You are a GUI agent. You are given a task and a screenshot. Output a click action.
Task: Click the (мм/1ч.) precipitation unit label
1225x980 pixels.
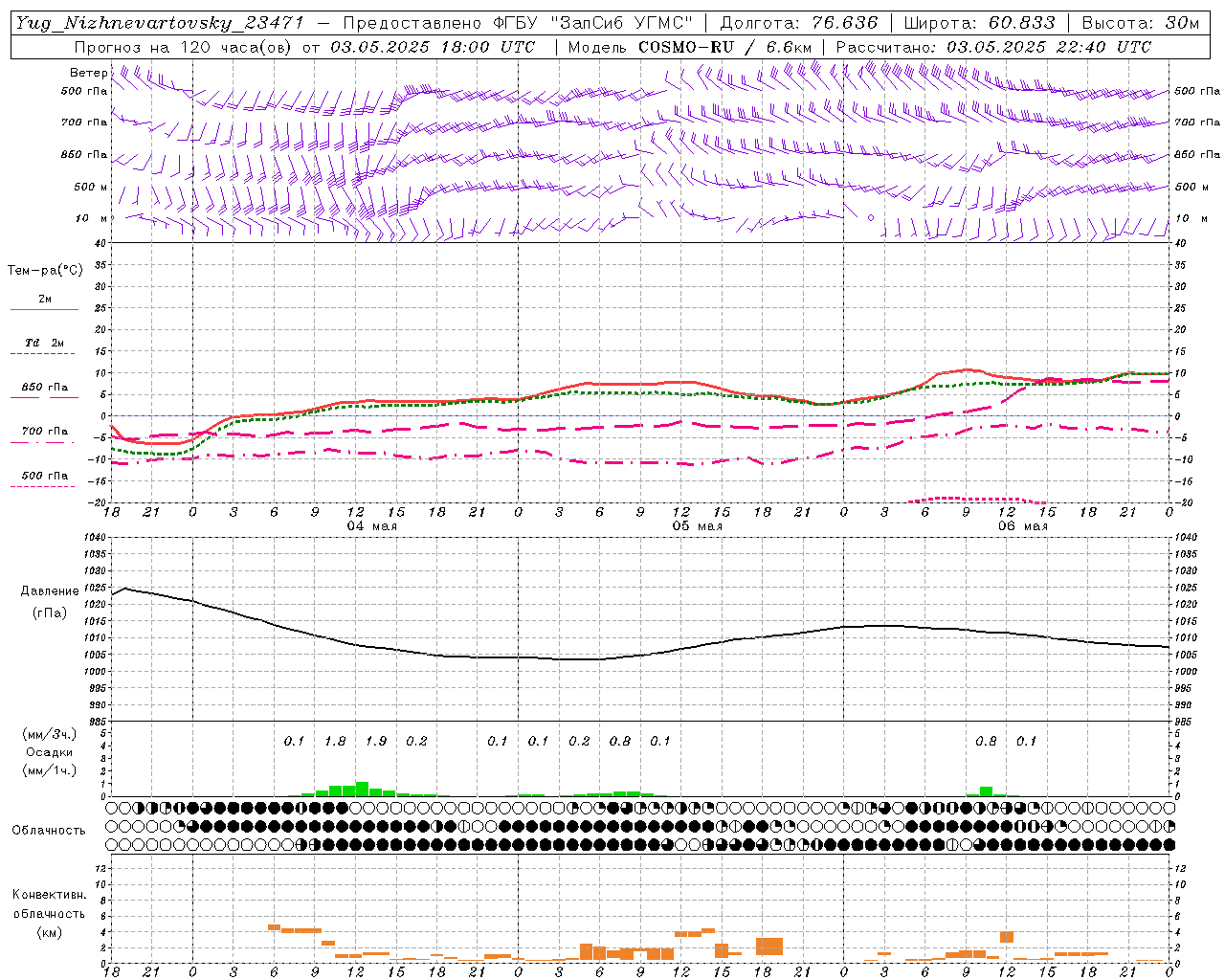pyautogui.click(x=50, y=770)
